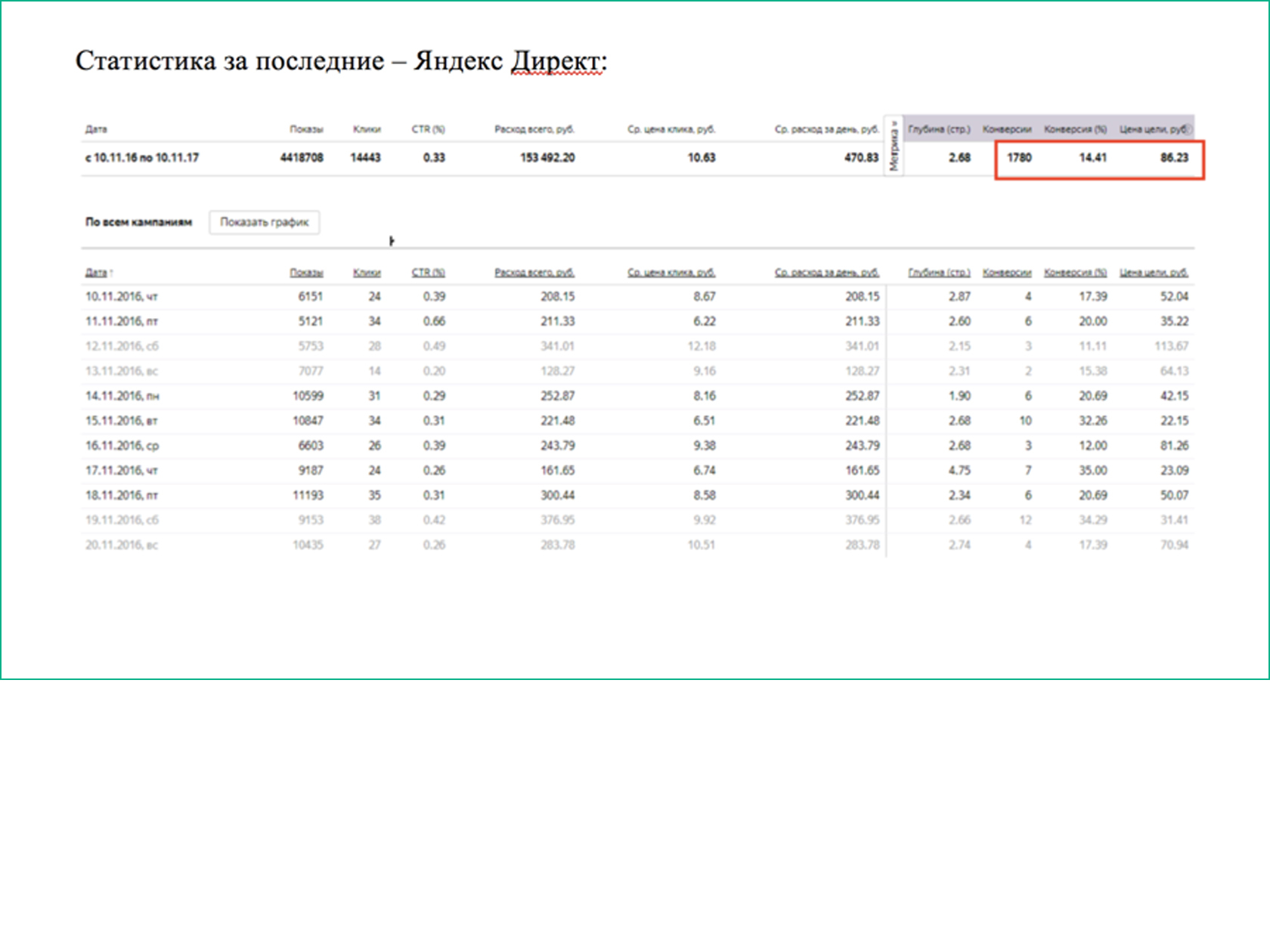The width and height of the screenshot is (1270, 952).
Task: Sort by Ср. расход за день header
Action: 827,273
